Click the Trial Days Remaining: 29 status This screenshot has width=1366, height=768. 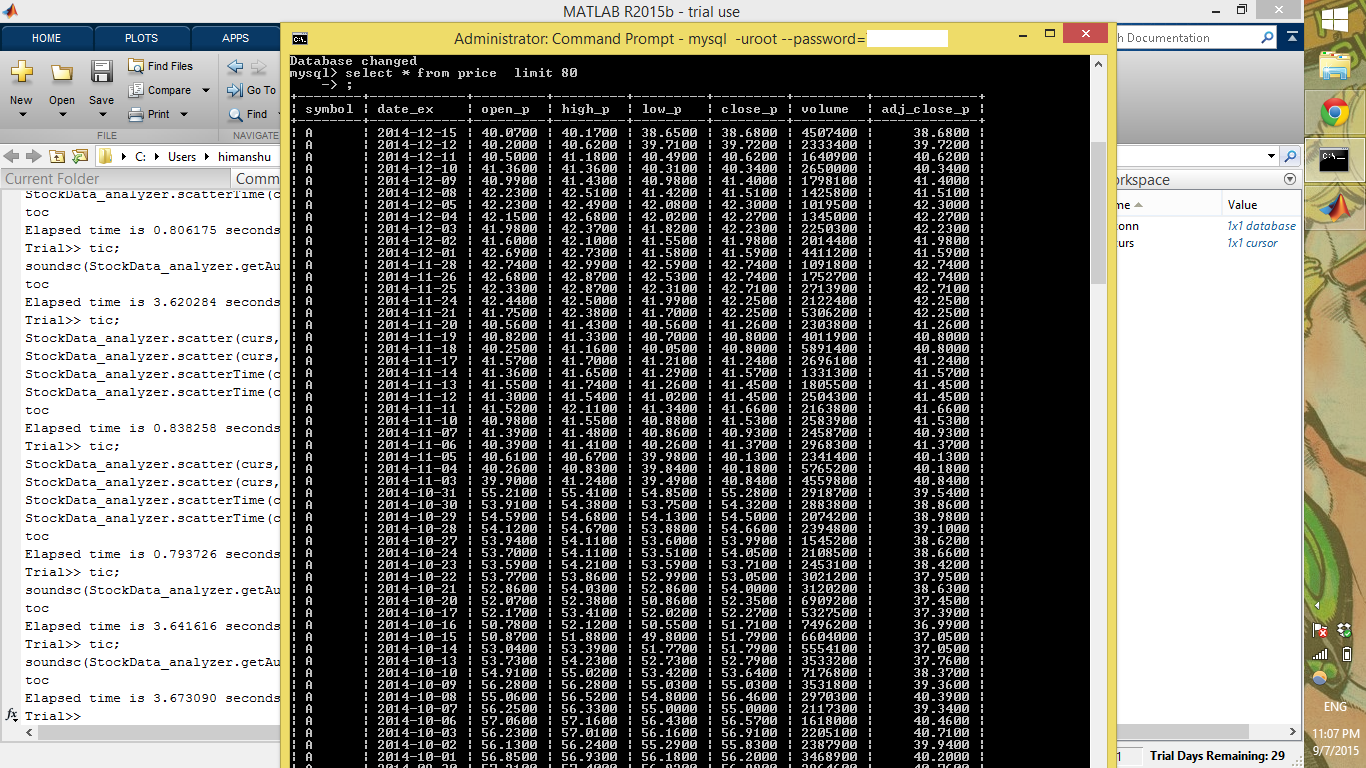pos(1217,756)
